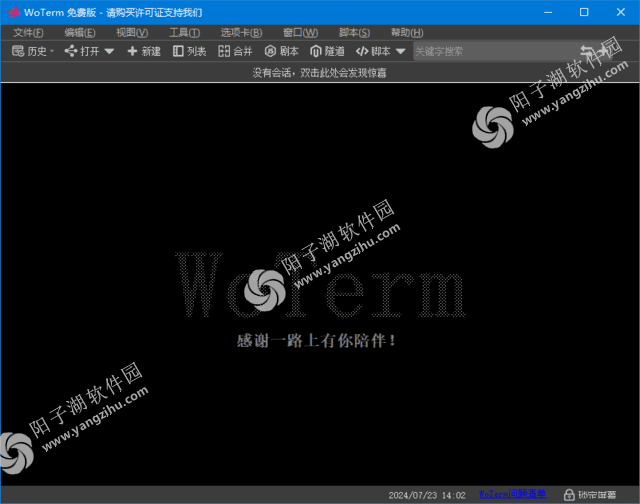Click the WoTerm问题清单 link in status bar

pos(512,494)
